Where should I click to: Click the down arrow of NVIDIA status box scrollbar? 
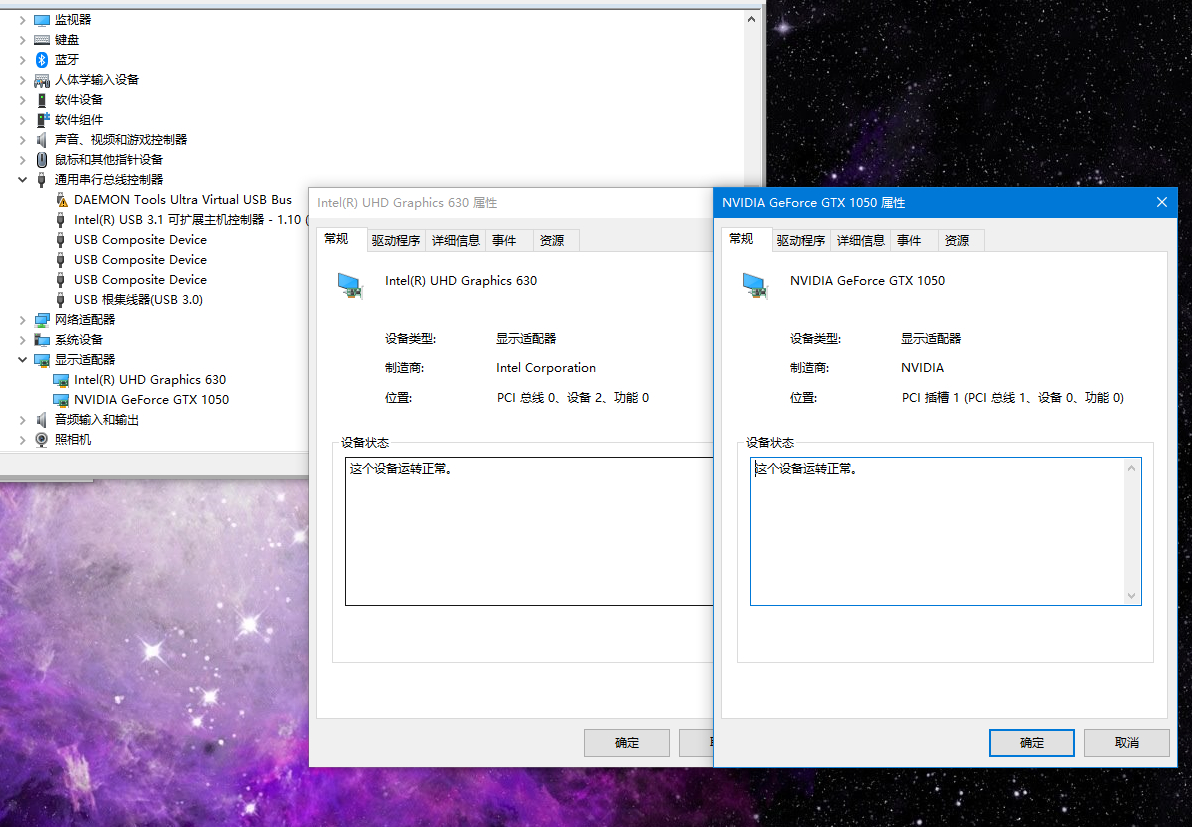(1131, 596)
